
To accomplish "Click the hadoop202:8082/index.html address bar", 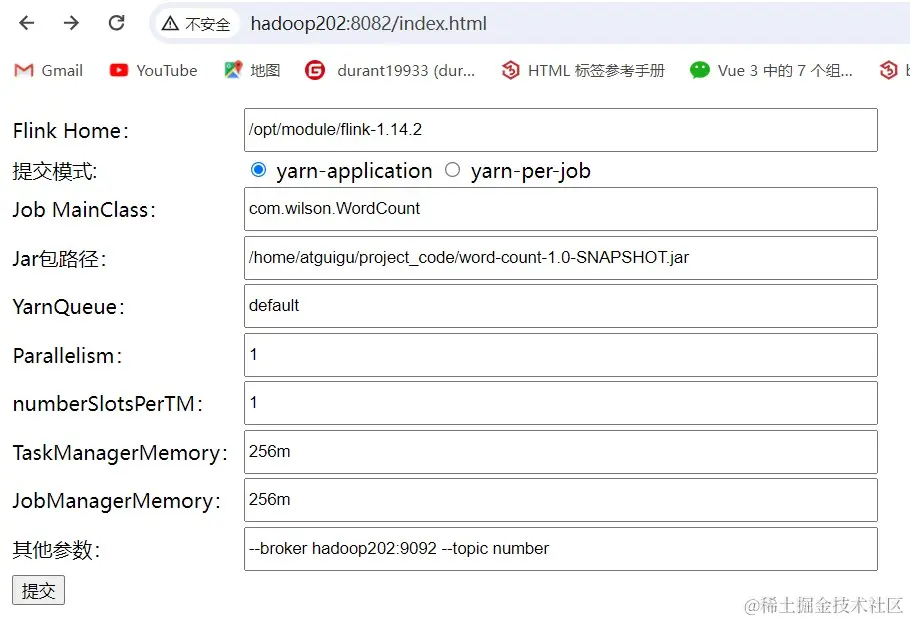I will tap(369, 24).
